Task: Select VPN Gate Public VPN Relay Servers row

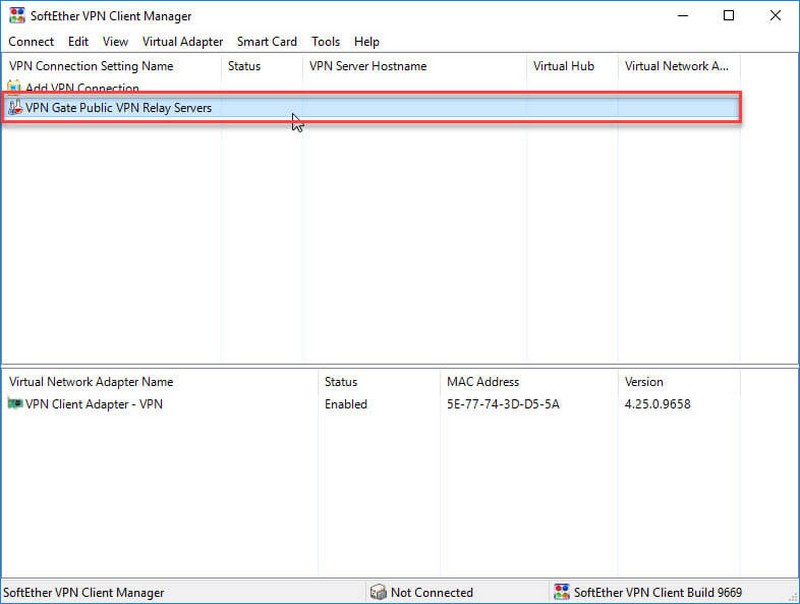Action: tap(371, 108)
